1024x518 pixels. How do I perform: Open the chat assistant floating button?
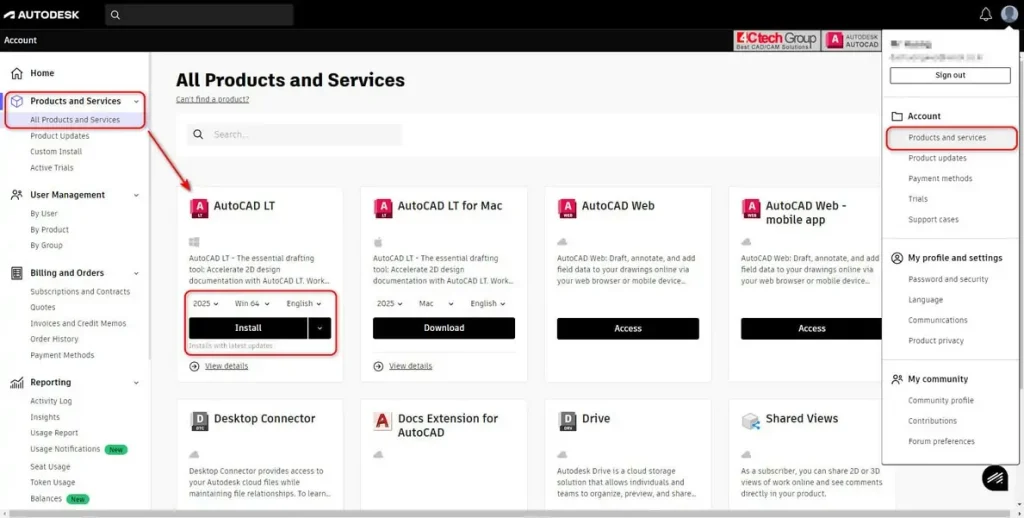point(995,478)
